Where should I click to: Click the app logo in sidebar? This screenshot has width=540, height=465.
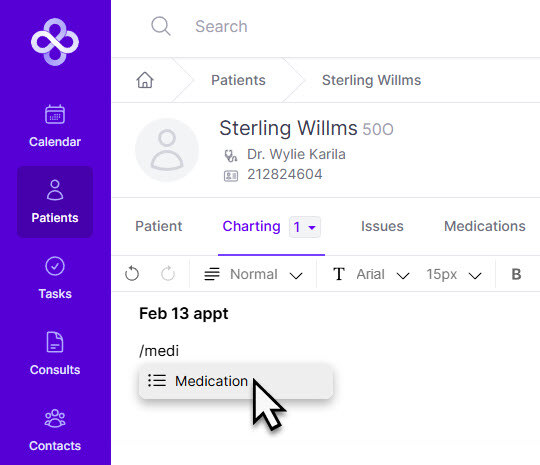[x=55, y=42]
